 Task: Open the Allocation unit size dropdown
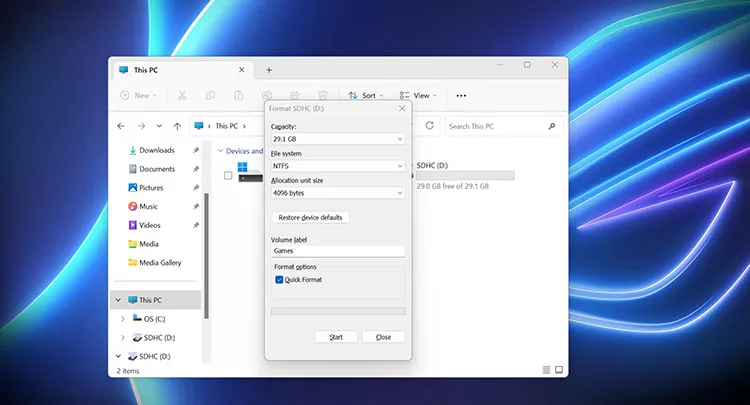click(x=338, y=192)
